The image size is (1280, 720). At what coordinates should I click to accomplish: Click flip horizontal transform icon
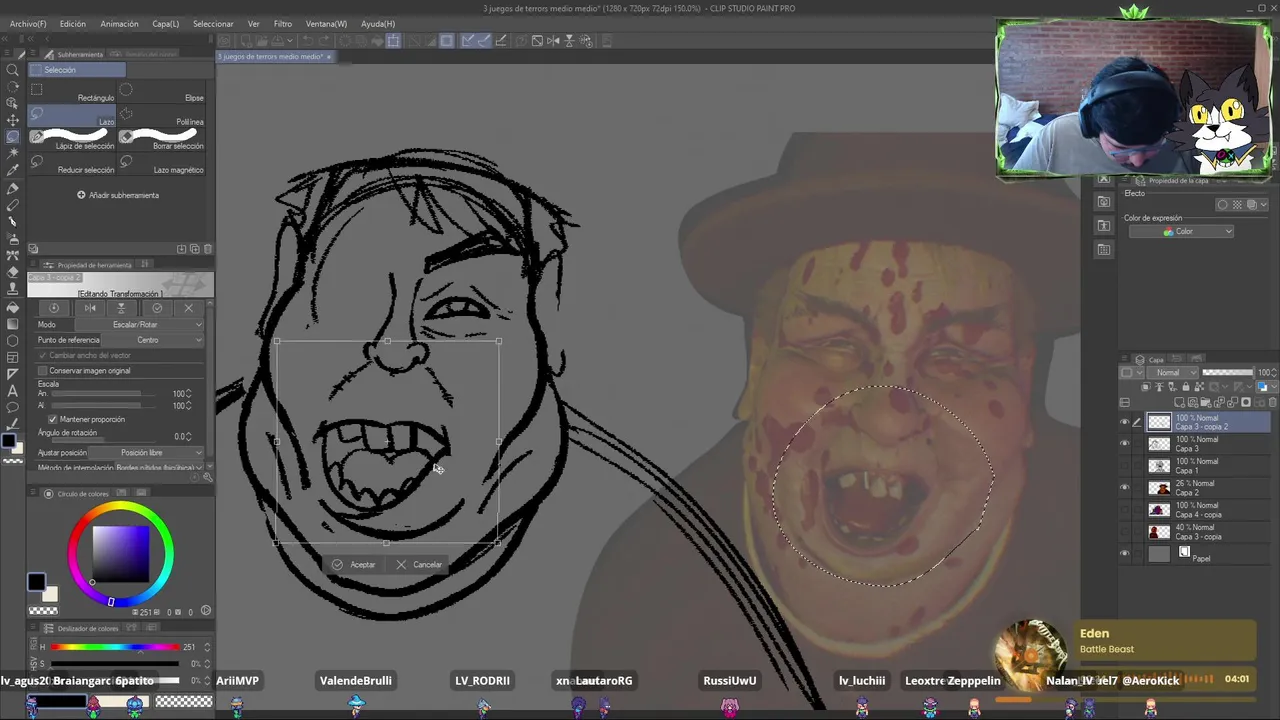click(x=89, y=308)
